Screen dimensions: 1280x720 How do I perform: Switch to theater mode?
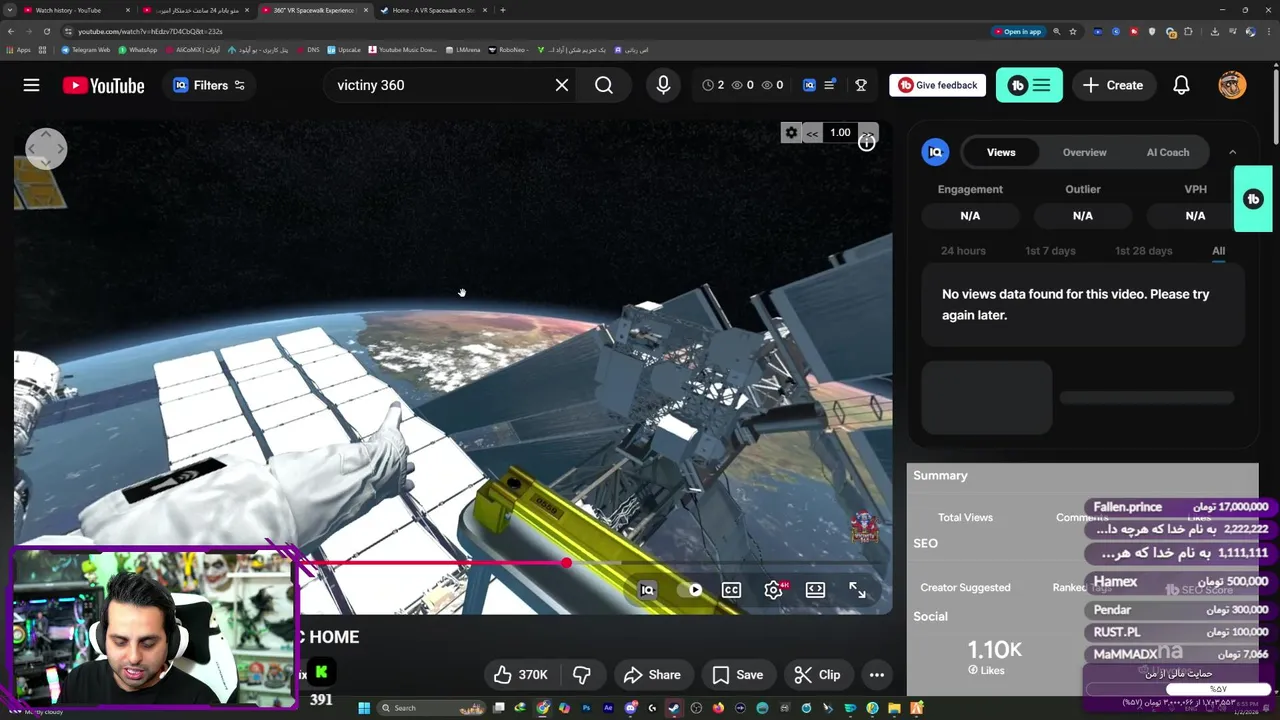point(815,590)
